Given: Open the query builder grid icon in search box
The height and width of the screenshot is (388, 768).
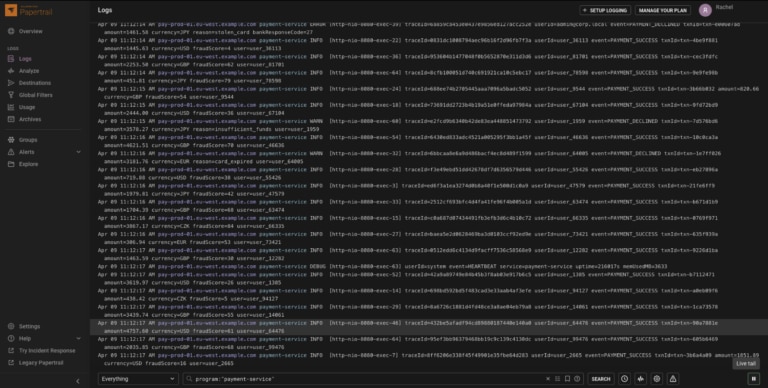Looking at the screenshot, I should click(557, 379).
